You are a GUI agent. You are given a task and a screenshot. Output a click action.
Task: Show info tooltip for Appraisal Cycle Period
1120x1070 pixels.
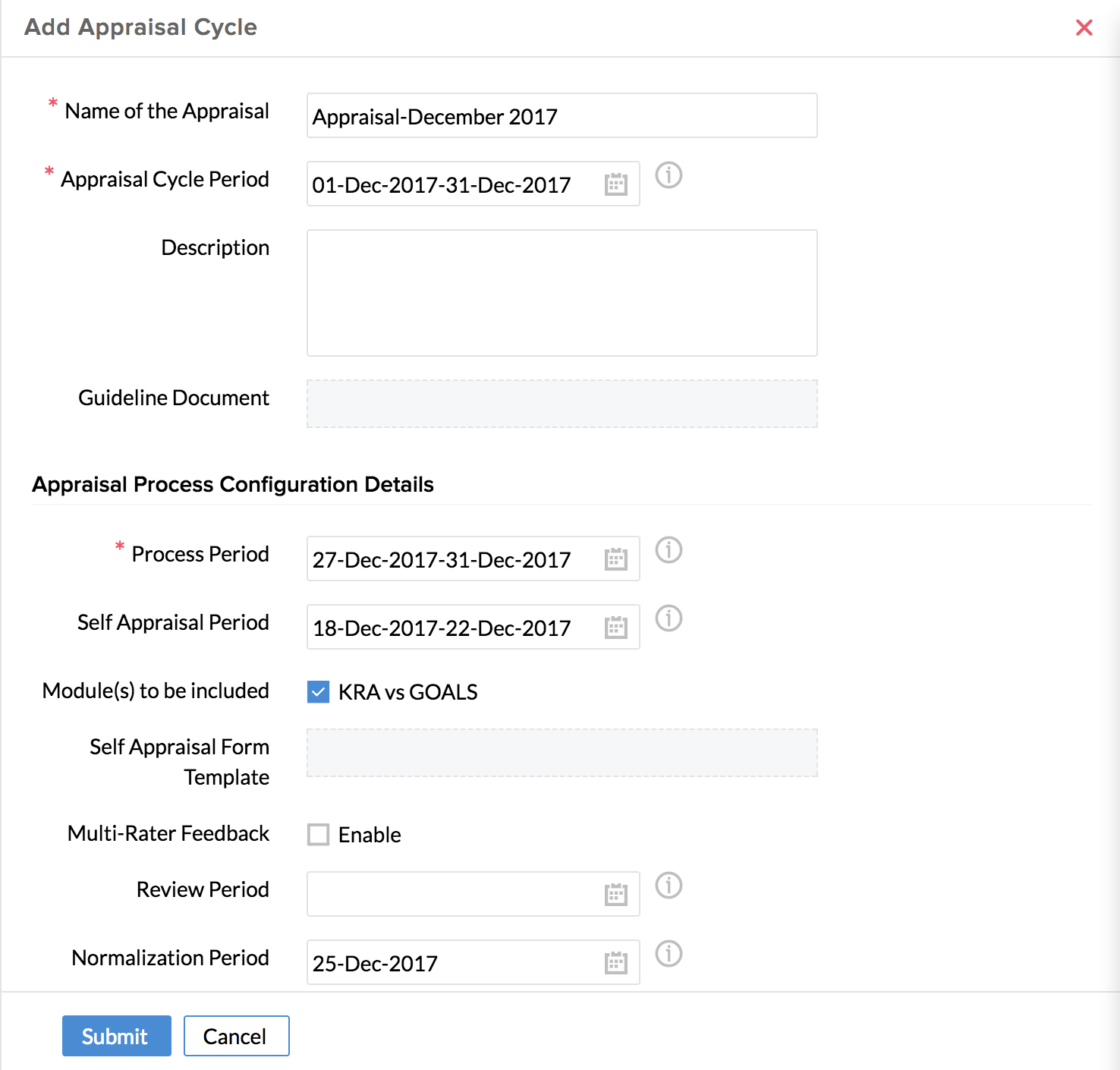(x=669, y=175)
